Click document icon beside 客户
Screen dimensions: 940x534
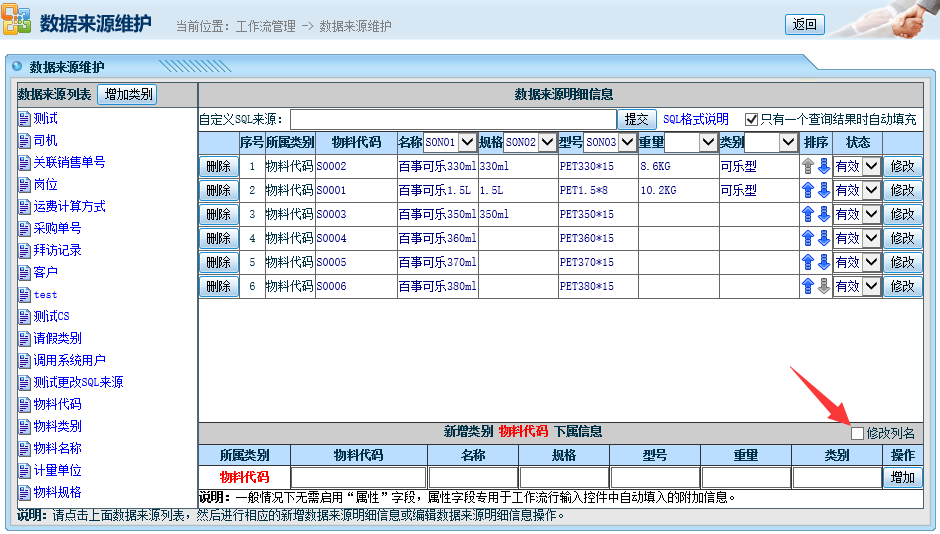pyautogui.click(x=25, y=273)
